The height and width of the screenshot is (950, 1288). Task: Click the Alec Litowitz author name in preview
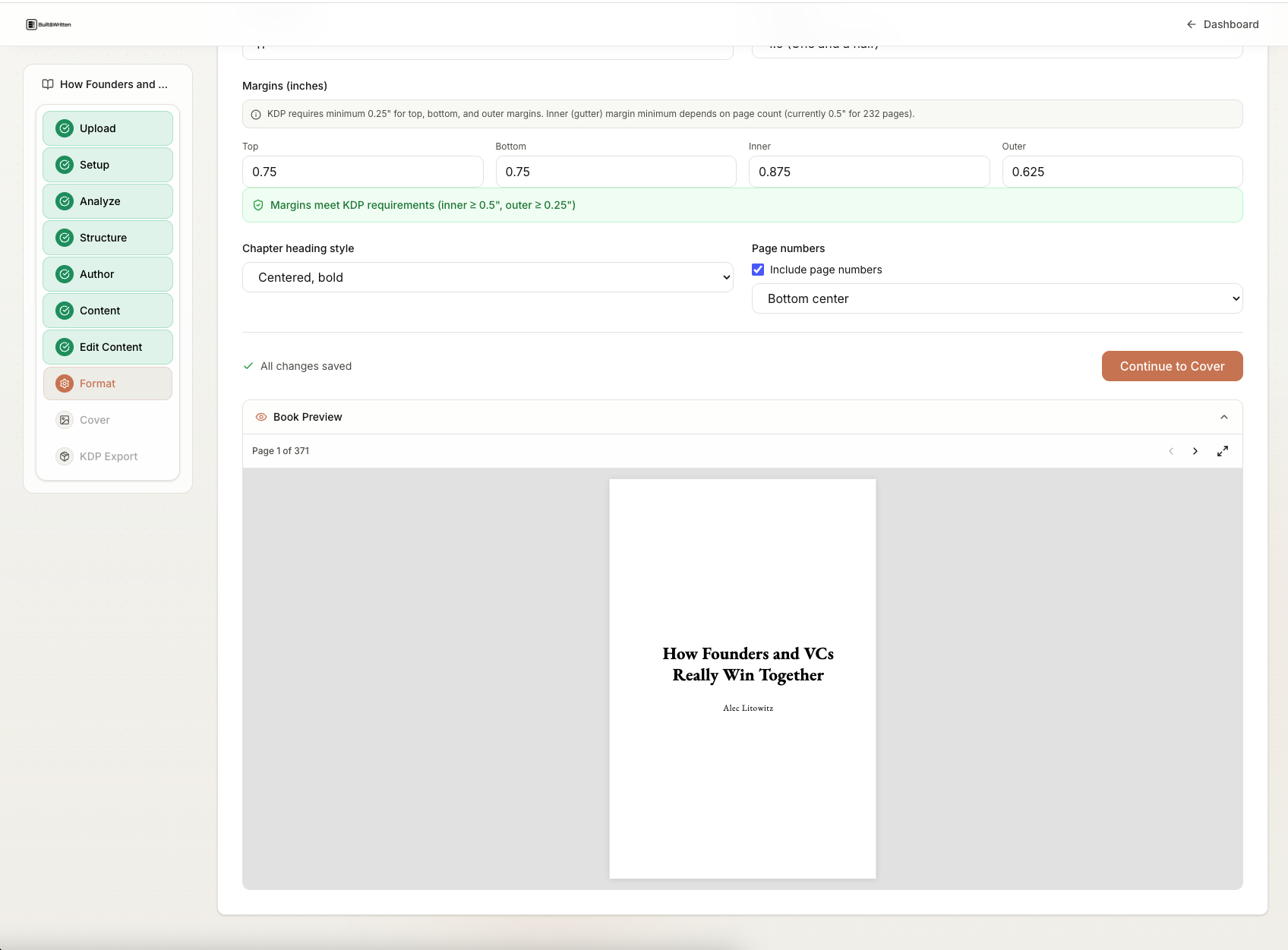(x=748, y=708)
